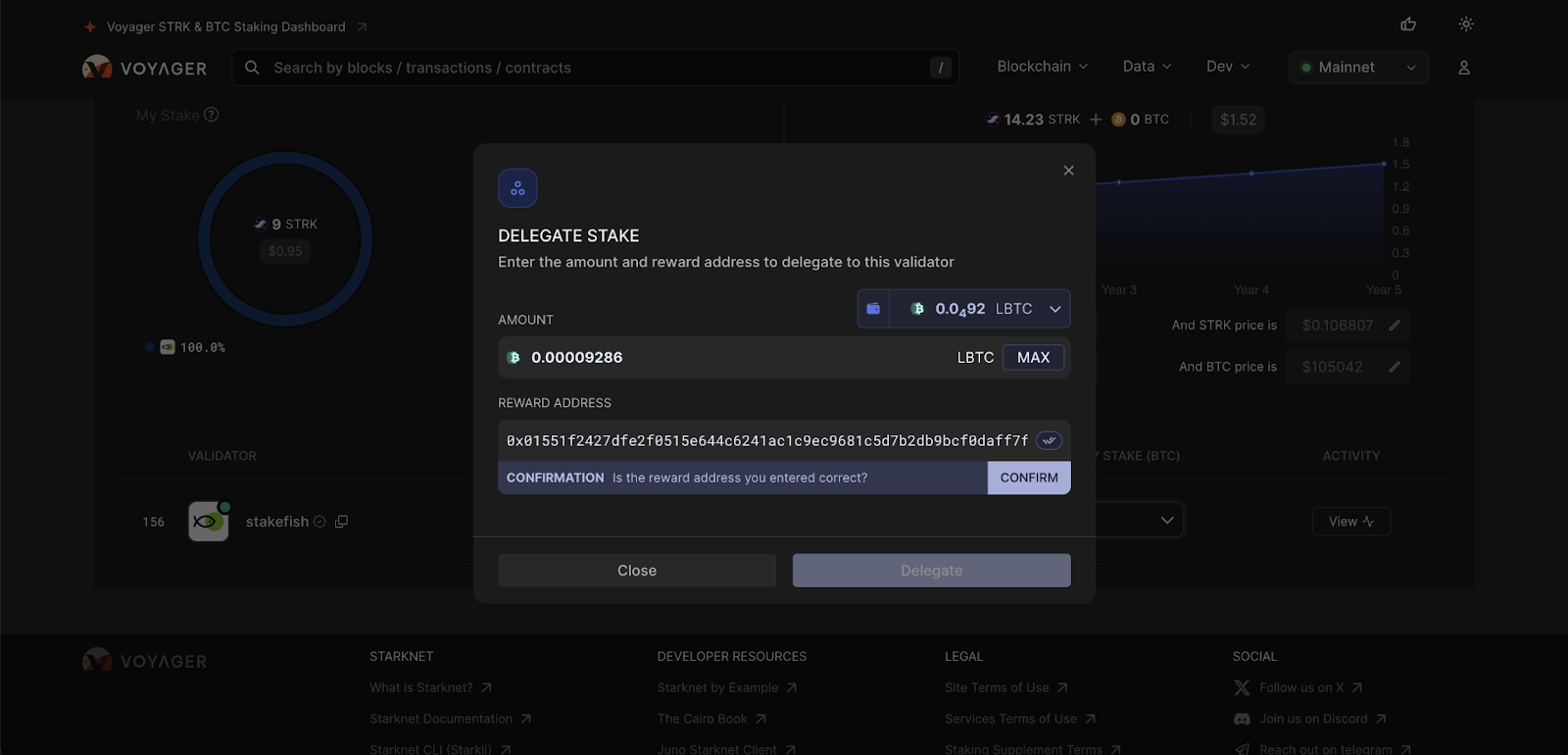The image size is (1568, 755).
Task: Click the thumbs-up feedback icon
Action: [x=1408, y=25]
